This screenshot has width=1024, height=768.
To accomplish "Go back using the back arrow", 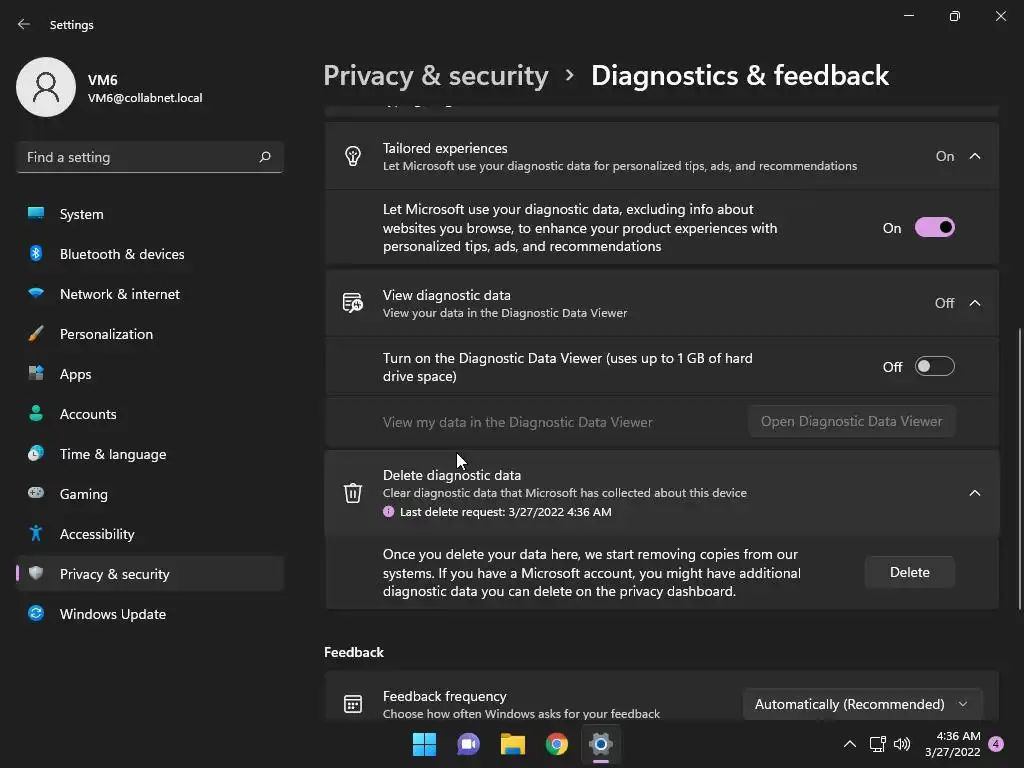I will pos(24,24).
